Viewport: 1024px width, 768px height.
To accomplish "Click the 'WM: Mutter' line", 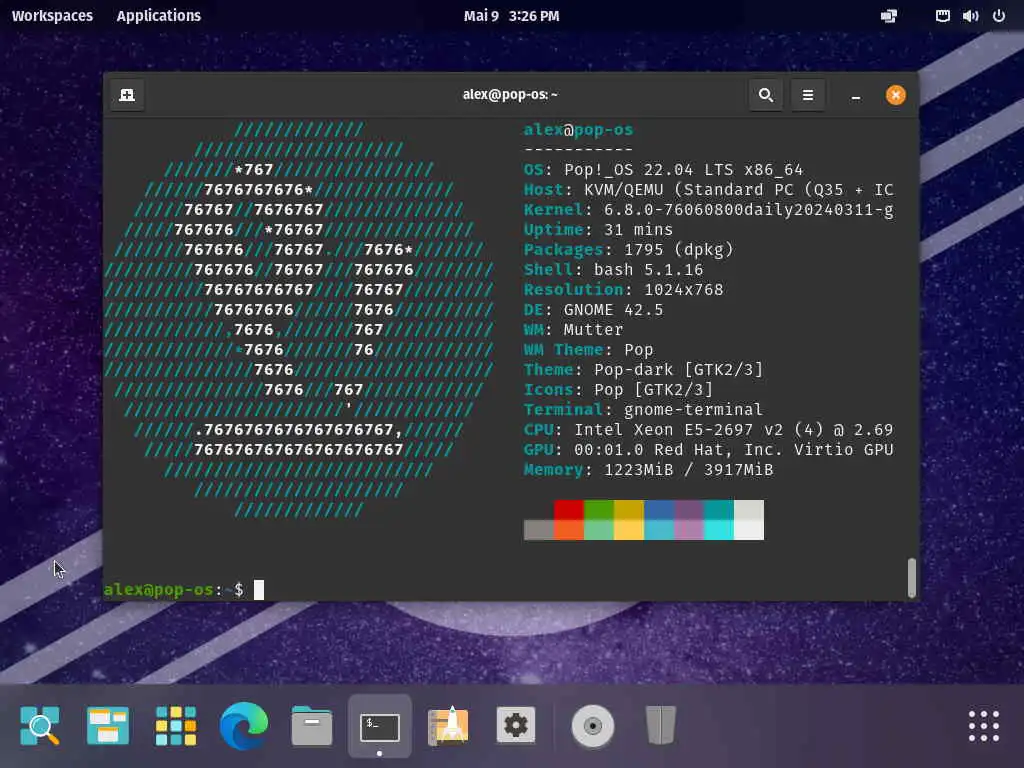I will (x=573, y=330).
